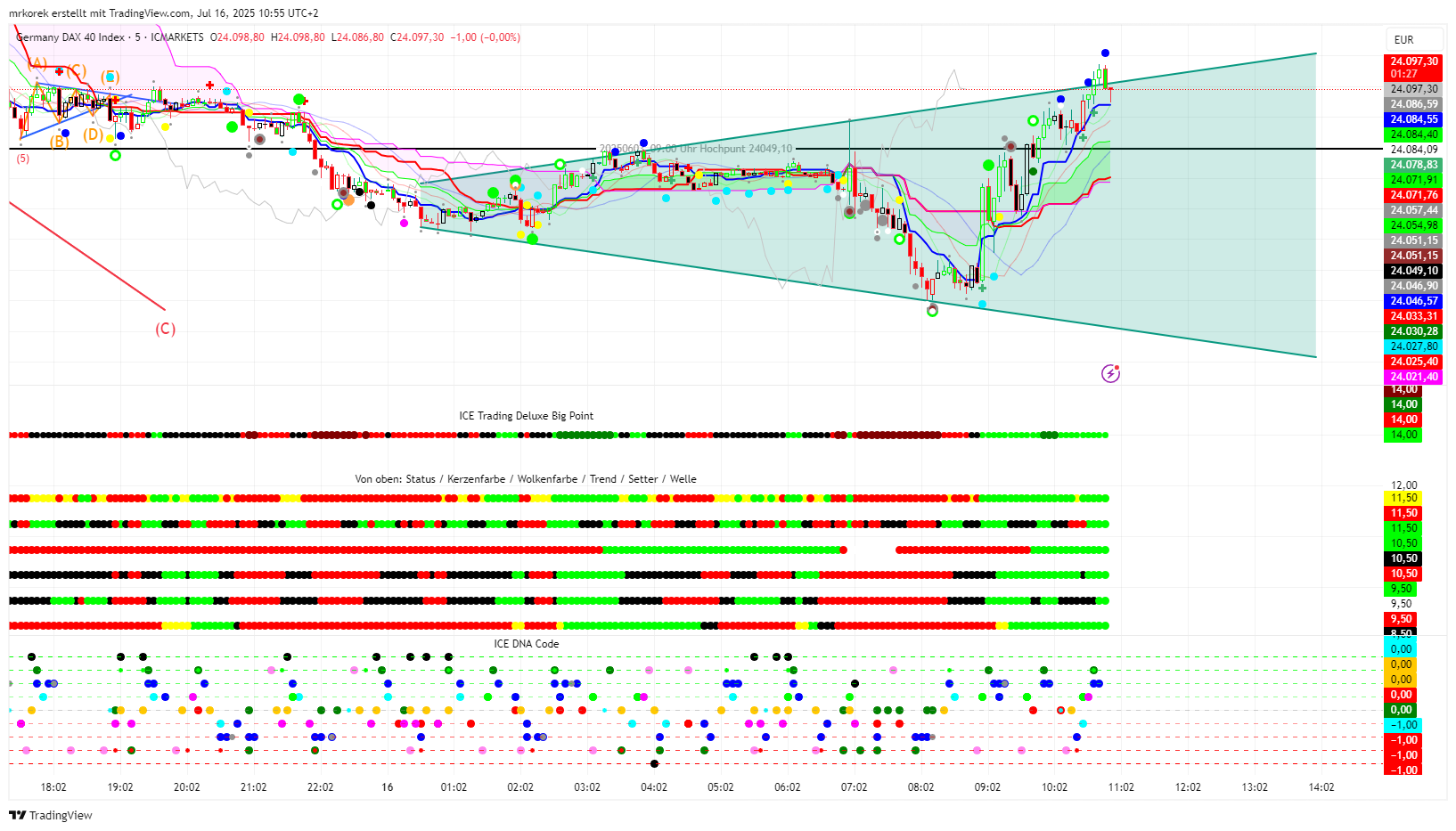Click the orange (A) wave label
Screen dimensions: 1456x831
pos(37,63)
